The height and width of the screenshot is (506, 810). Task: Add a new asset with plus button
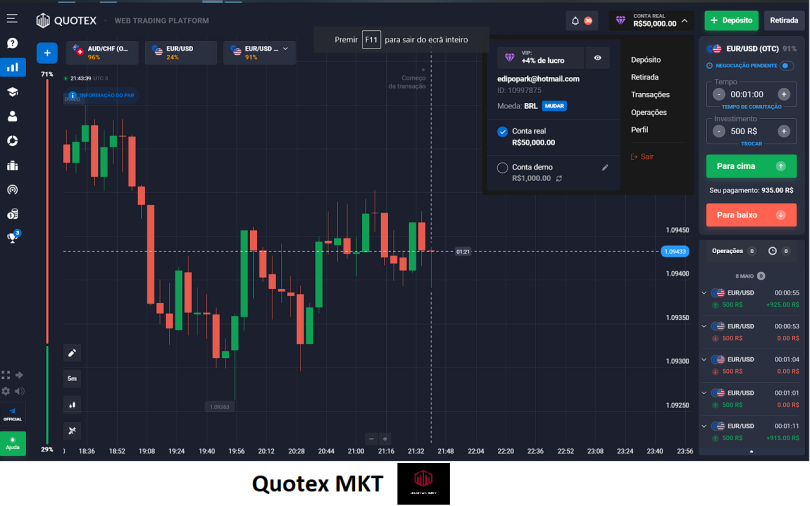tap(47, 52)
